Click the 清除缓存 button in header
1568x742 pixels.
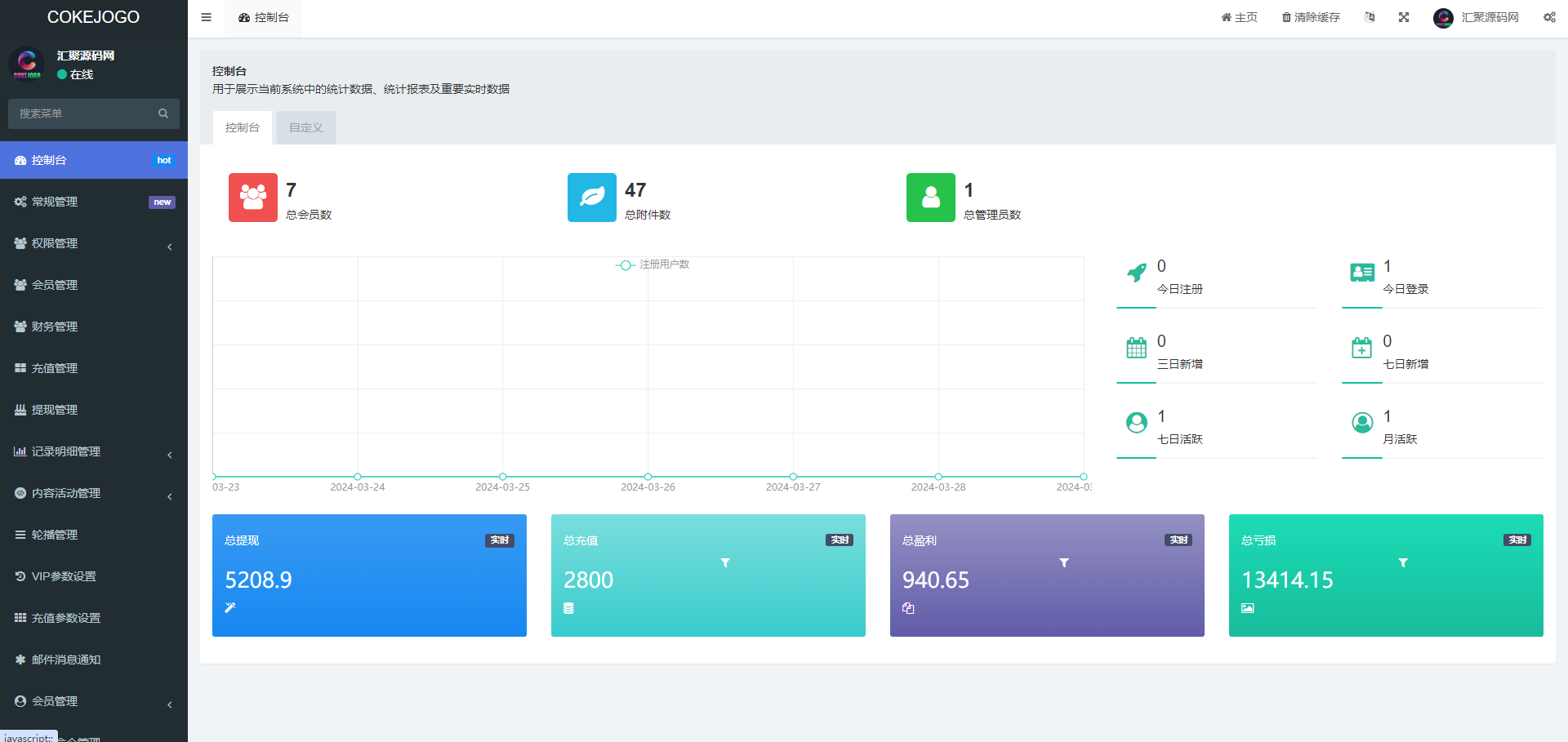tap(1311, 17)
